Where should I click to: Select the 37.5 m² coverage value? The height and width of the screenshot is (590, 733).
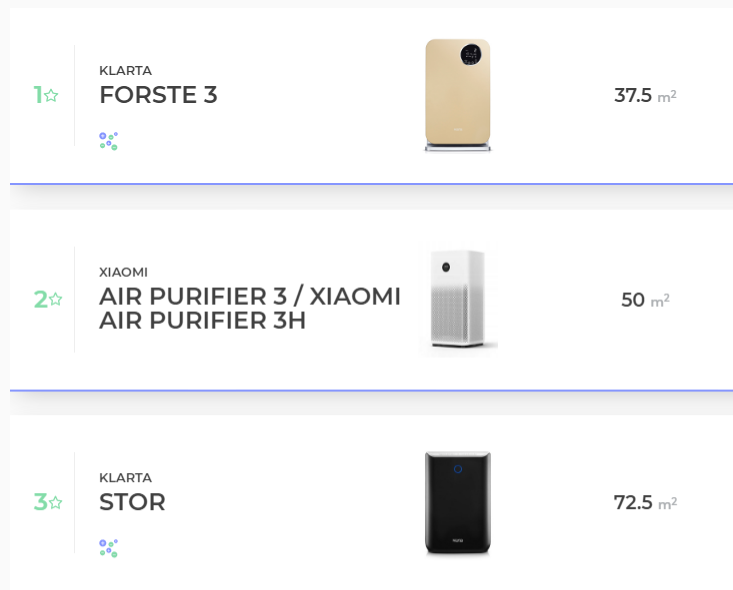(x=645, y=95)
